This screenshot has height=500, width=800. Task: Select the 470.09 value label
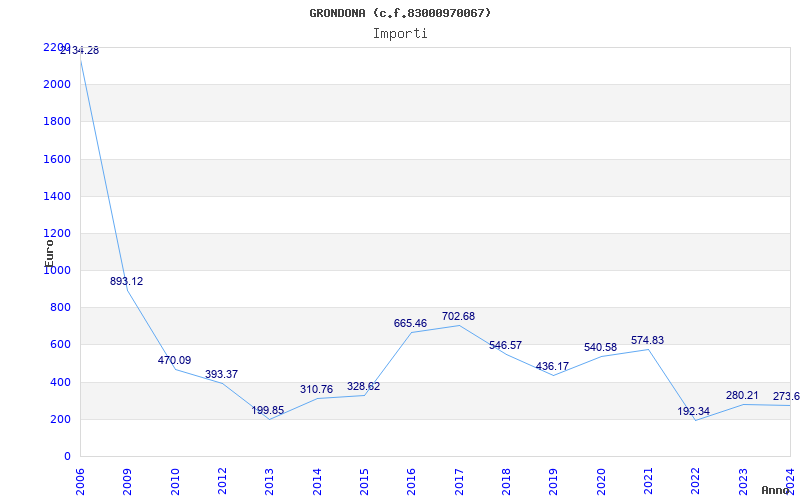[x=174, y=360]
